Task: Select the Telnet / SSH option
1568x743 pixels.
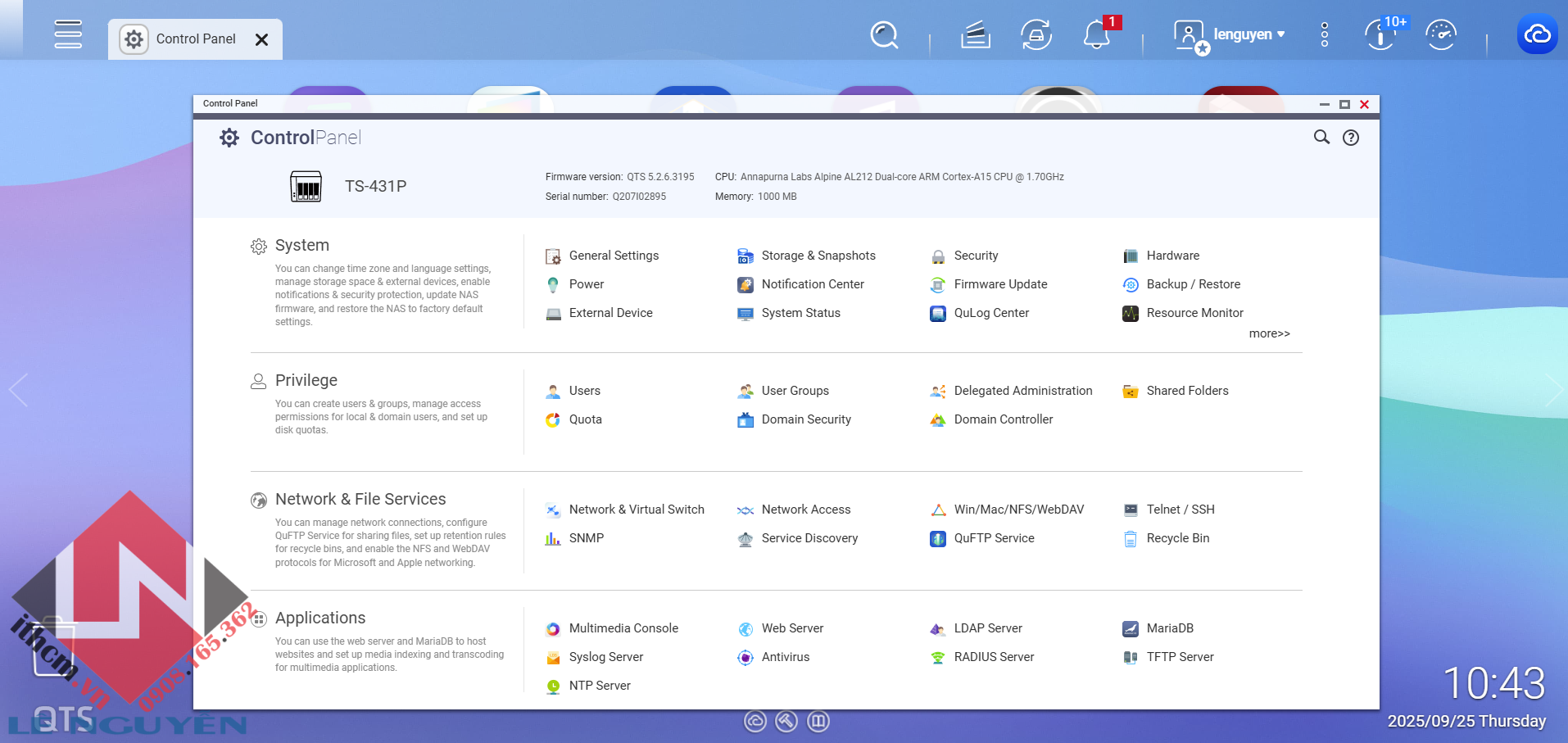Action: pos(1180,510)
